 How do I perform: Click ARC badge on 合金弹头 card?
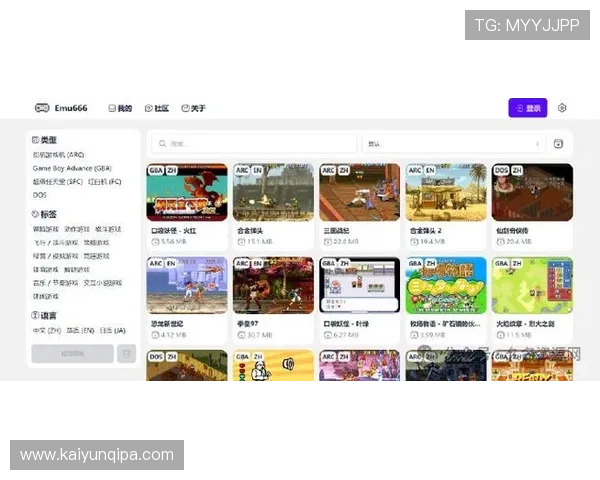[242, 170]
